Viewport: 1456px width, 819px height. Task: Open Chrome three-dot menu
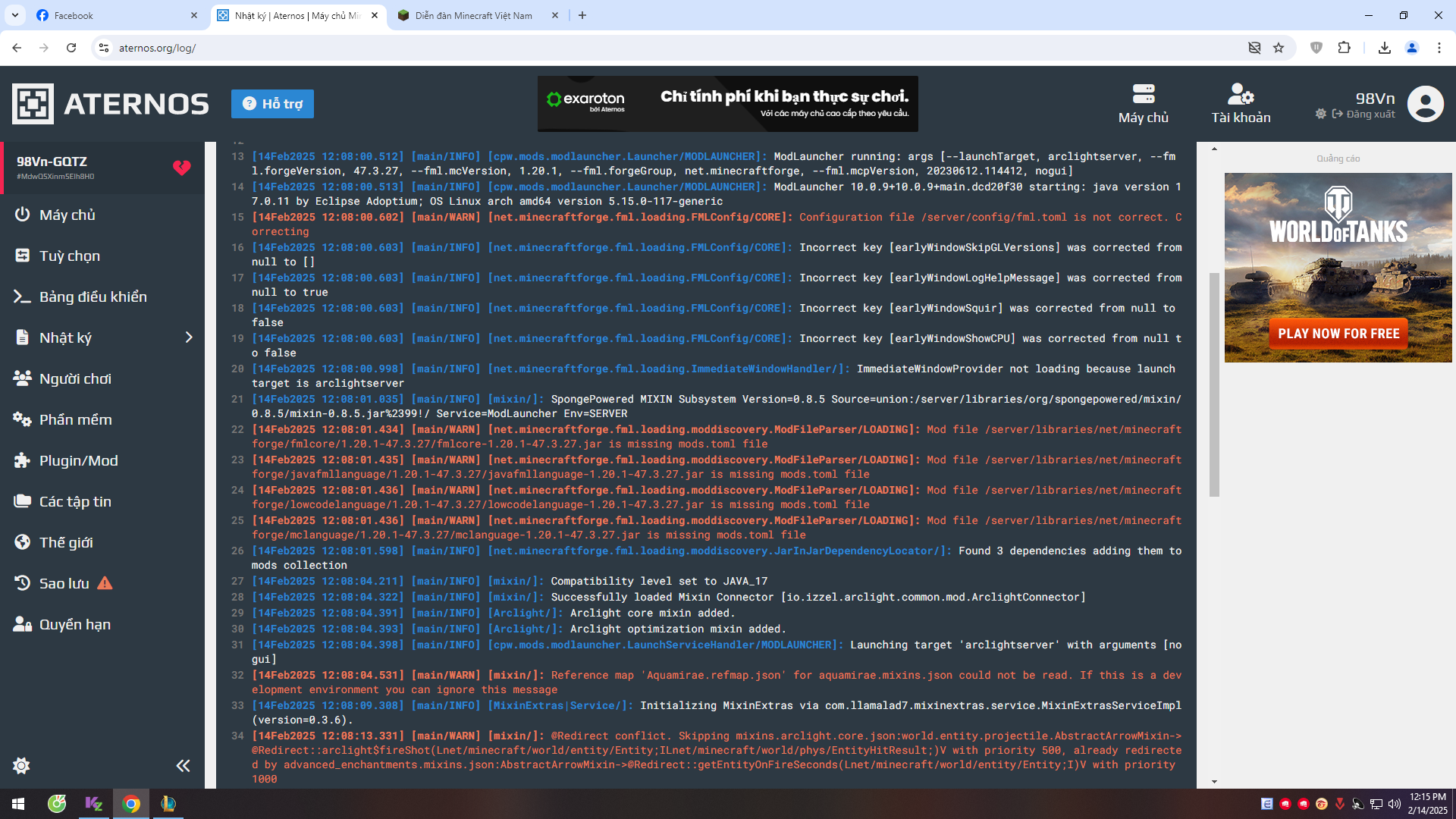(x=1439, y=48)
